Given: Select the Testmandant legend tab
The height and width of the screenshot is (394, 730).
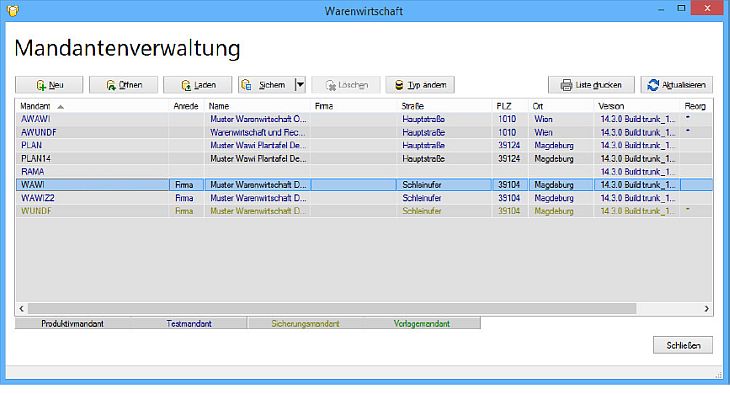Looking at the screenshot, I should click(189, 323).
